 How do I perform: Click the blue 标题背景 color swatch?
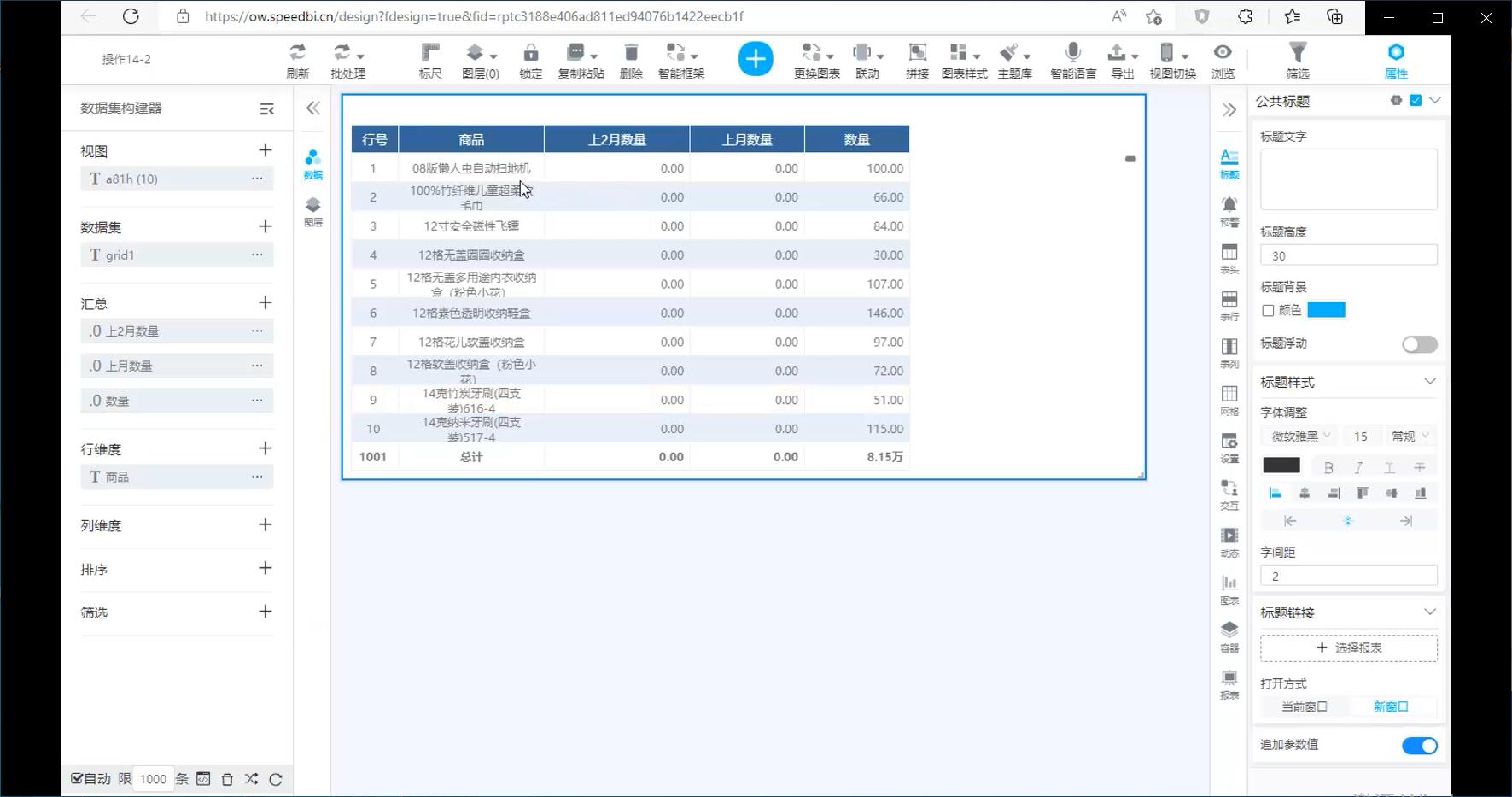click(x=1326, y=310)
